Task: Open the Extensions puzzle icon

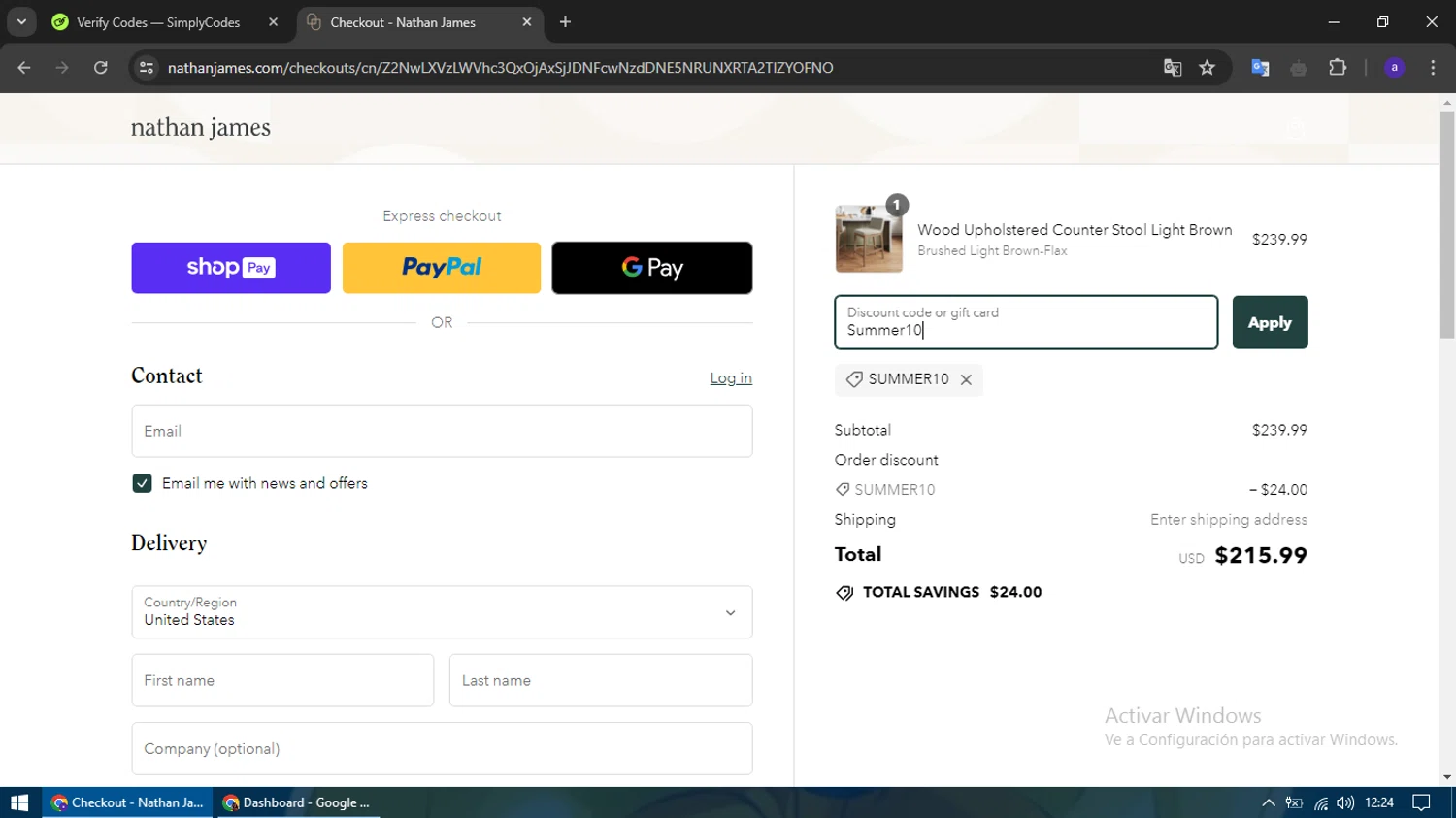Action: pyautogui.click(x=1338, y=68)
